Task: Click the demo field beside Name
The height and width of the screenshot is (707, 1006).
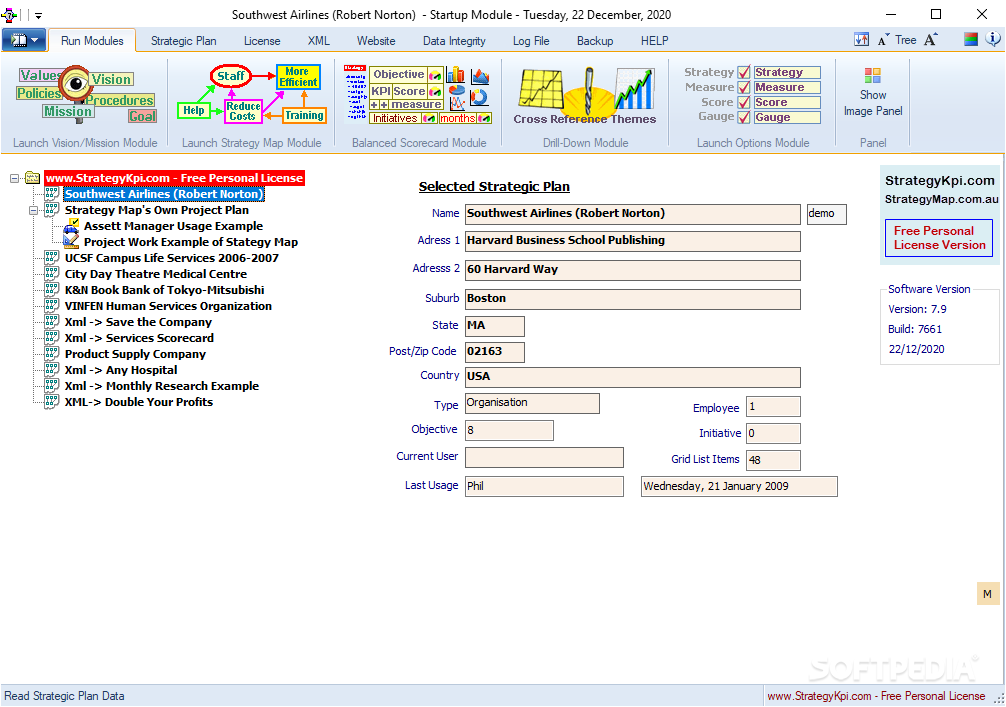Action: pyautogui.click(x=826, y=214)
